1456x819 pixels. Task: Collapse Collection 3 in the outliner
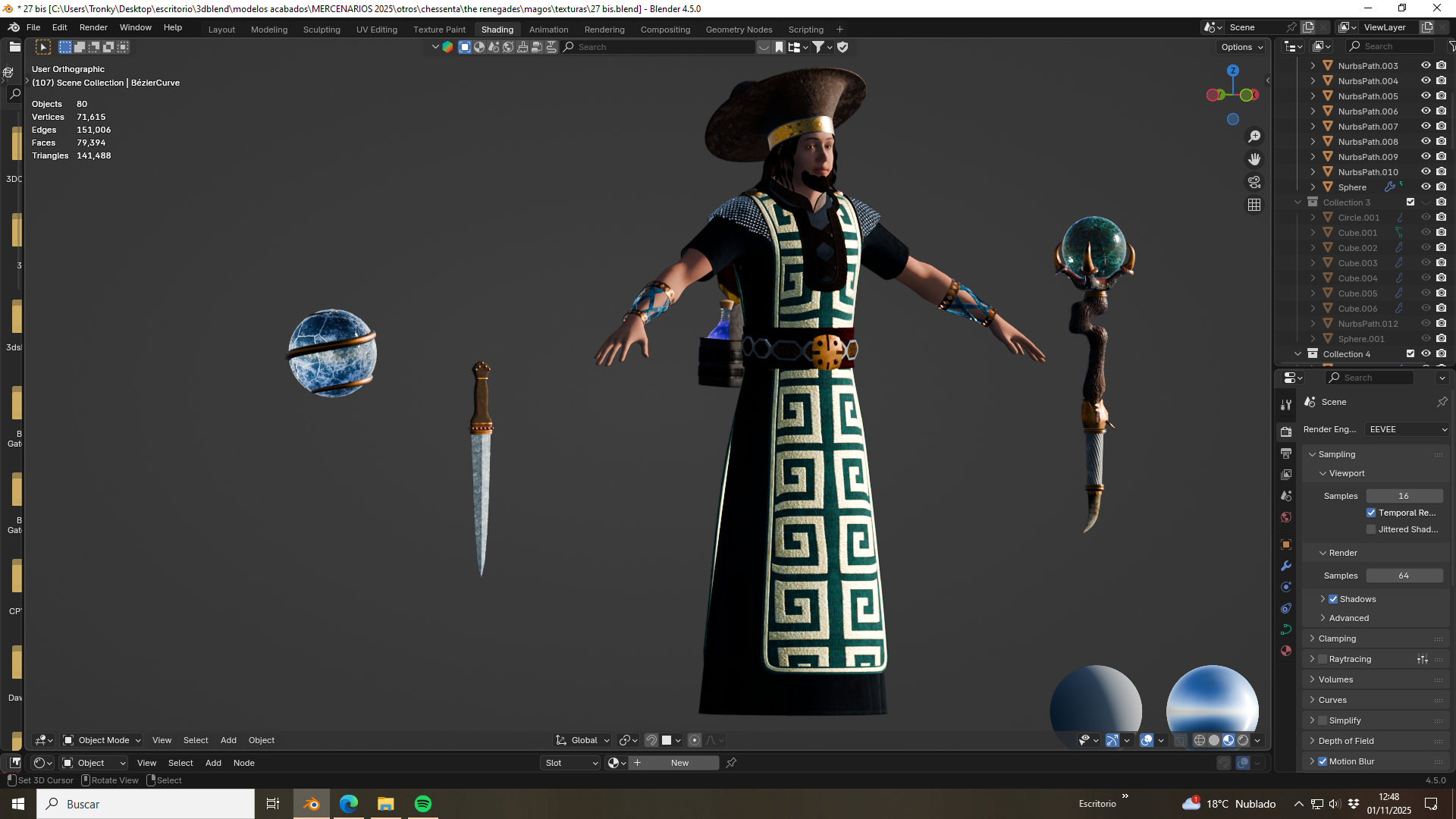[1298, 202]
